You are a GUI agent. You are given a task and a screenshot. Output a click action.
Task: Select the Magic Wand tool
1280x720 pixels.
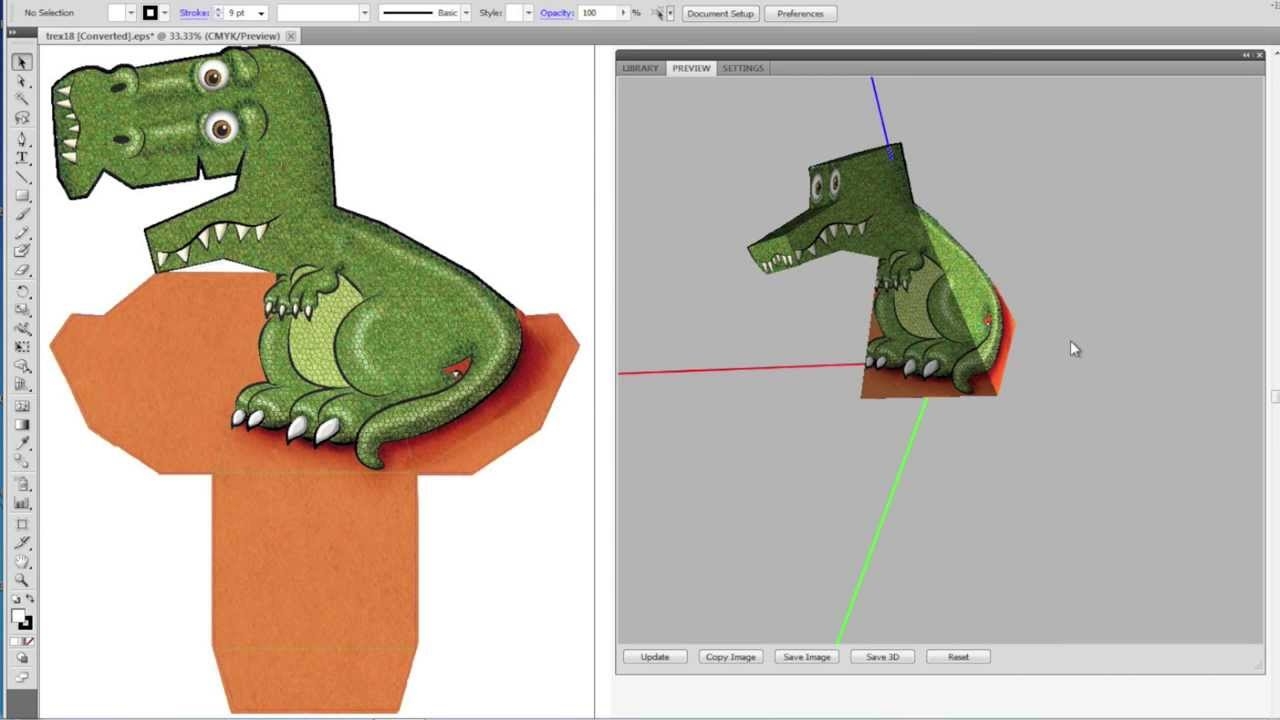click(x=21, y=100)
